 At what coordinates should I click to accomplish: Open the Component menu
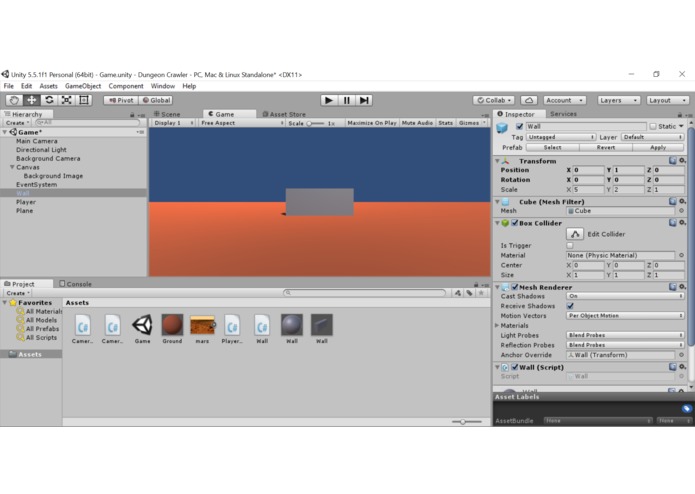(126, 86)
